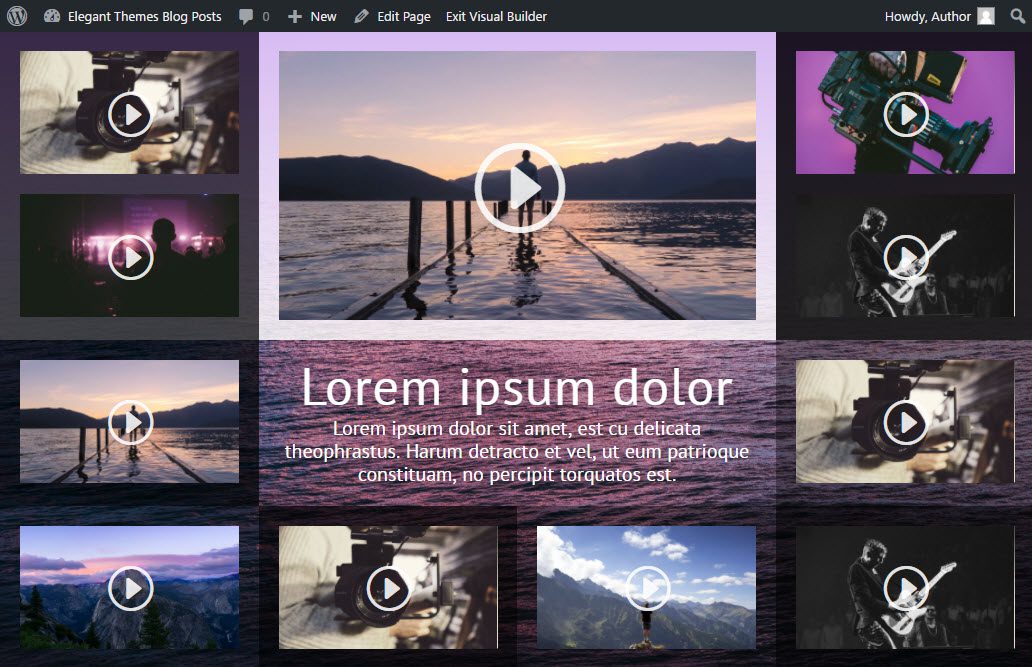Click the comments bubble icon
1032x667 pixels.
[245, 16]
